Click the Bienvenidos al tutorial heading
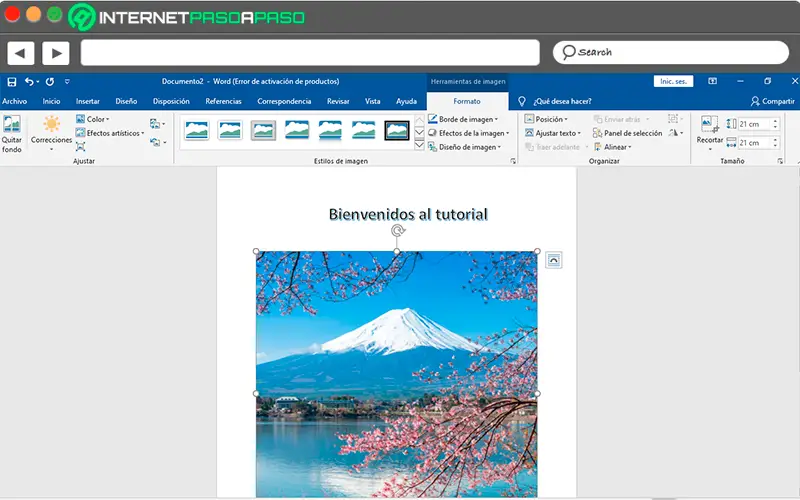Screen dimensions: 800x500 (x=408, y=214)
